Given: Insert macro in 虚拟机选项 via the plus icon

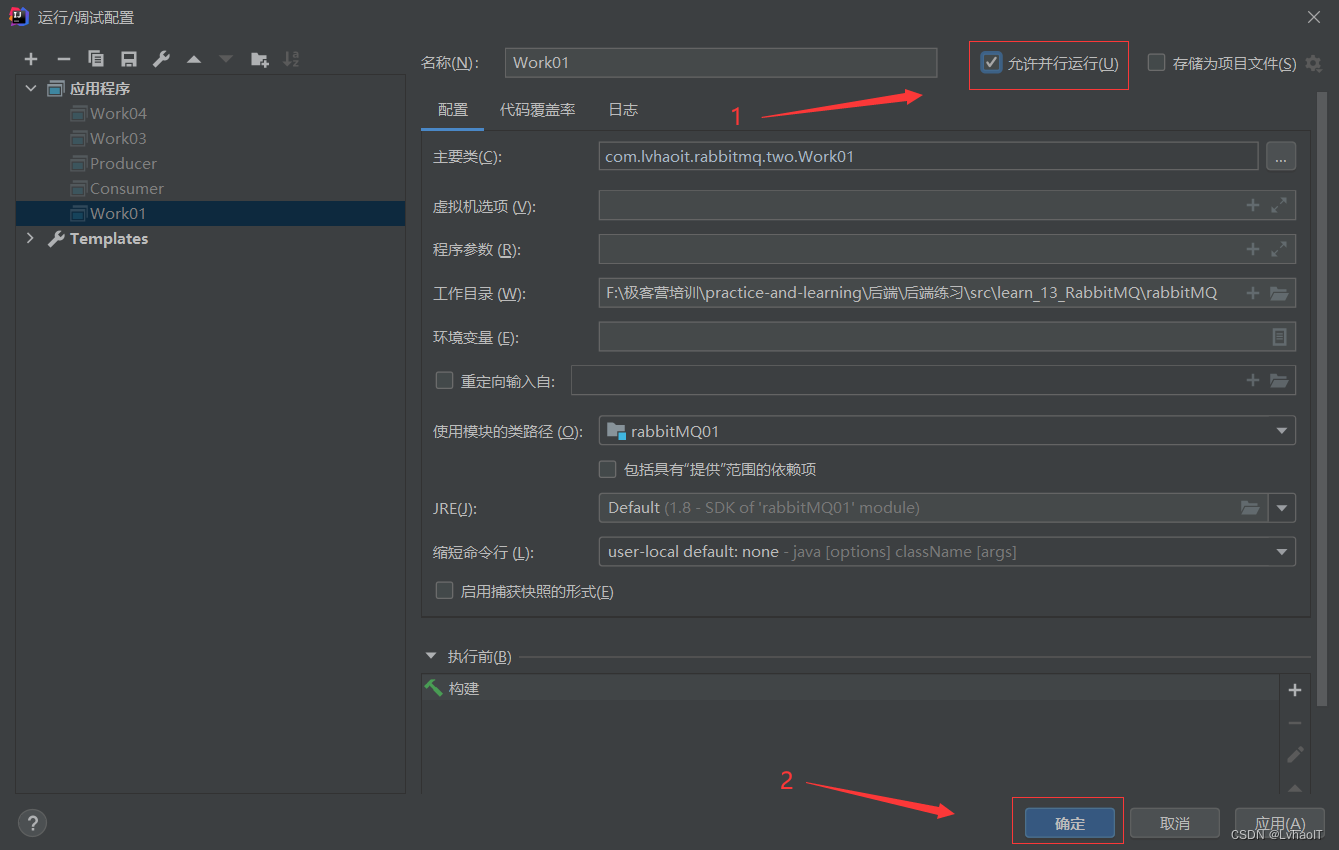Looking at the screenshot, I should pos(1252,205).
